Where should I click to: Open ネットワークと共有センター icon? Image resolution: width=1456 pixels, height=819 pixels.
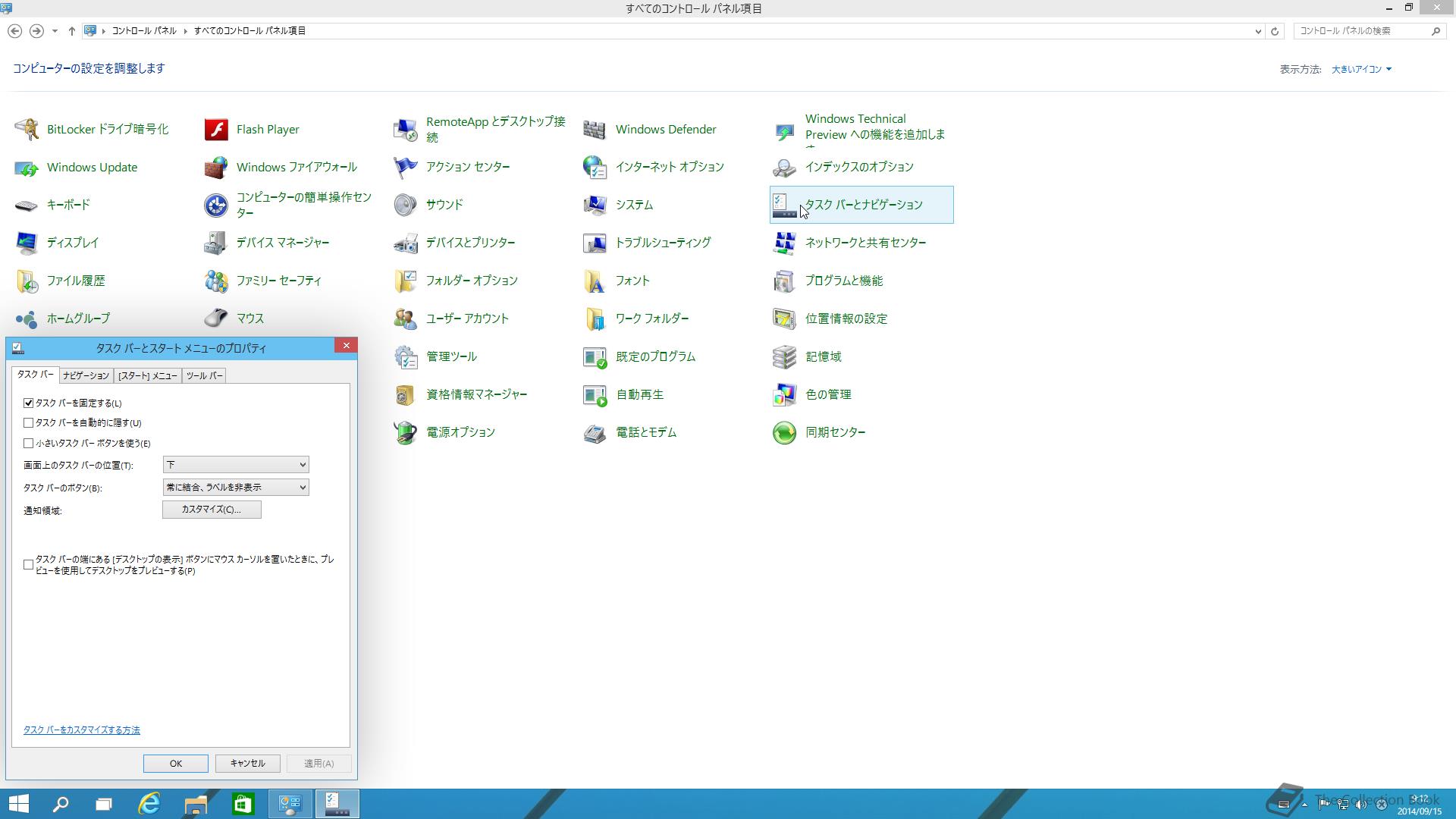(x=784, y=243)
